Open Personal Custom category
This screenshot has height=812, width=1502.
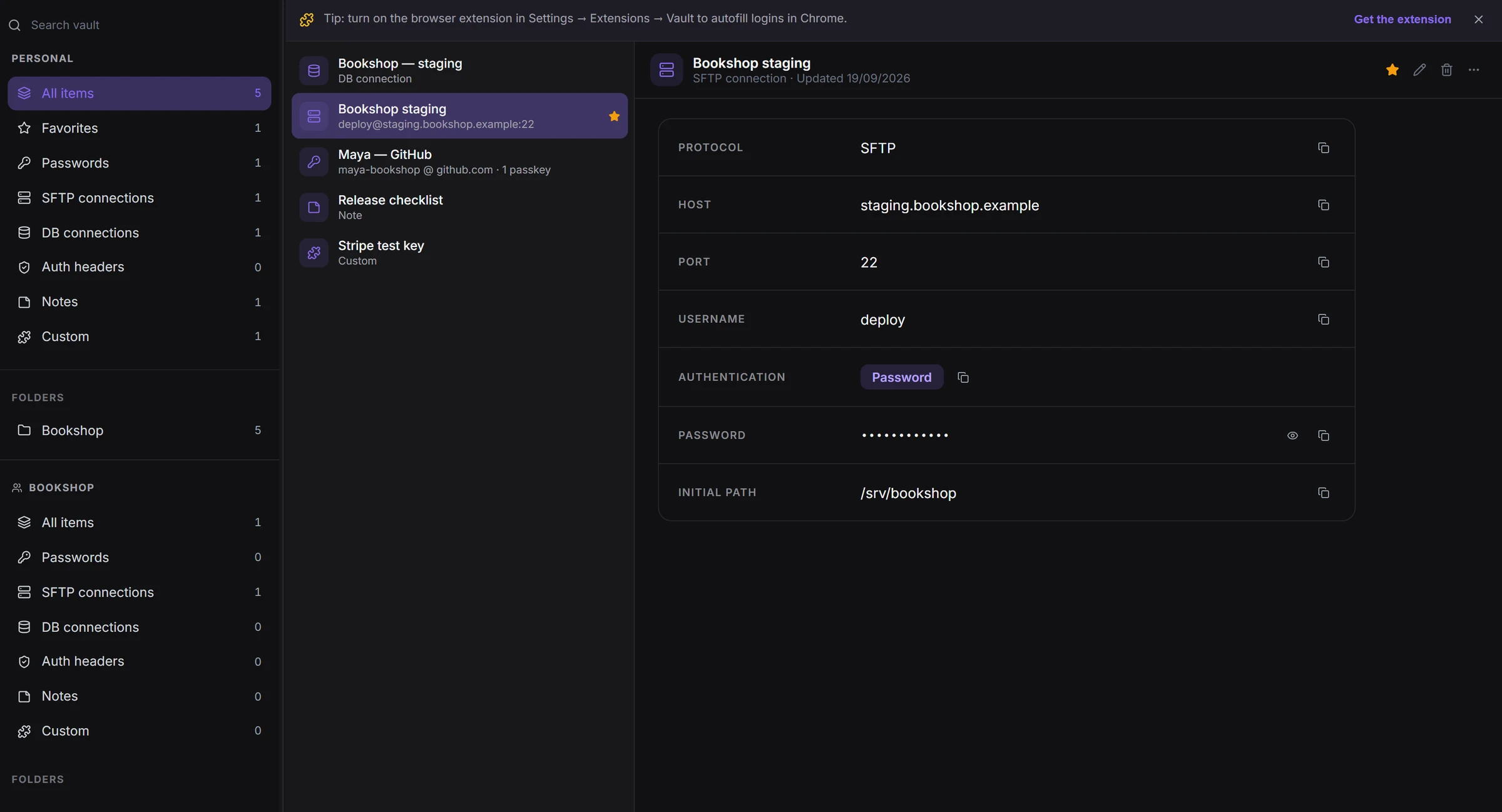pyautogui.click(x=139, y=337)
